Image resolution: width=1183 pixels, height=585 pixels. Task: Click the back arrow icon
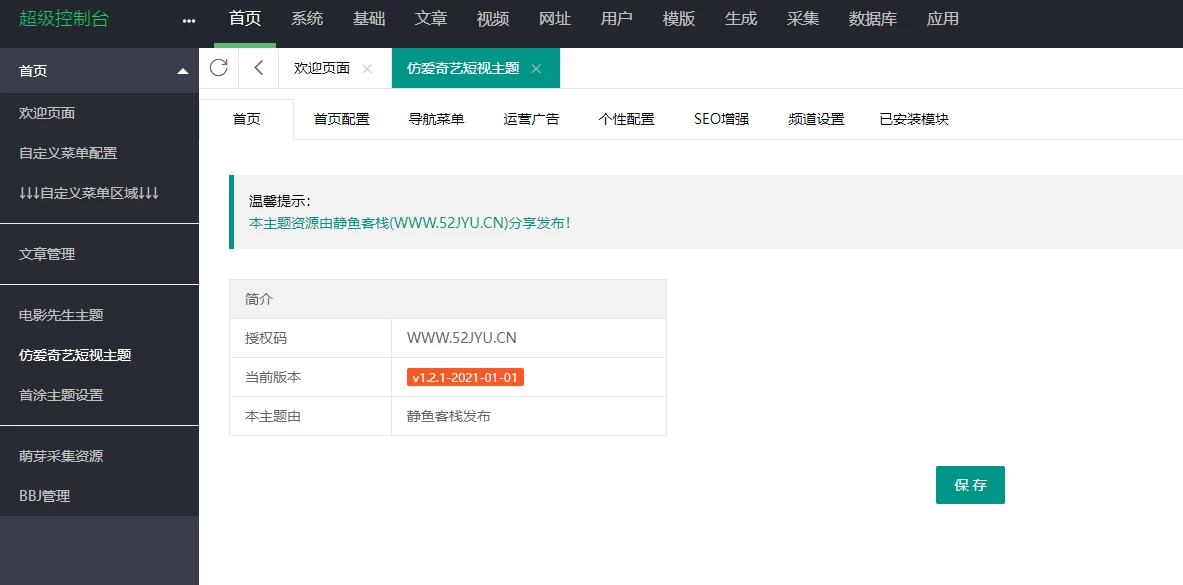pyautogui.click(x=258, y=68)
